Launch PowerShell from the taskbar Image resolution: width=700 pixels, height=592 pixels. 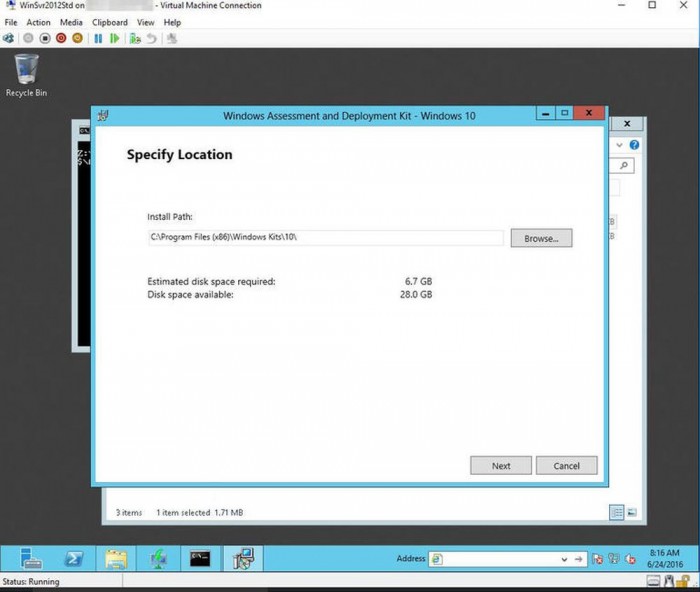(x=74, y=559)
